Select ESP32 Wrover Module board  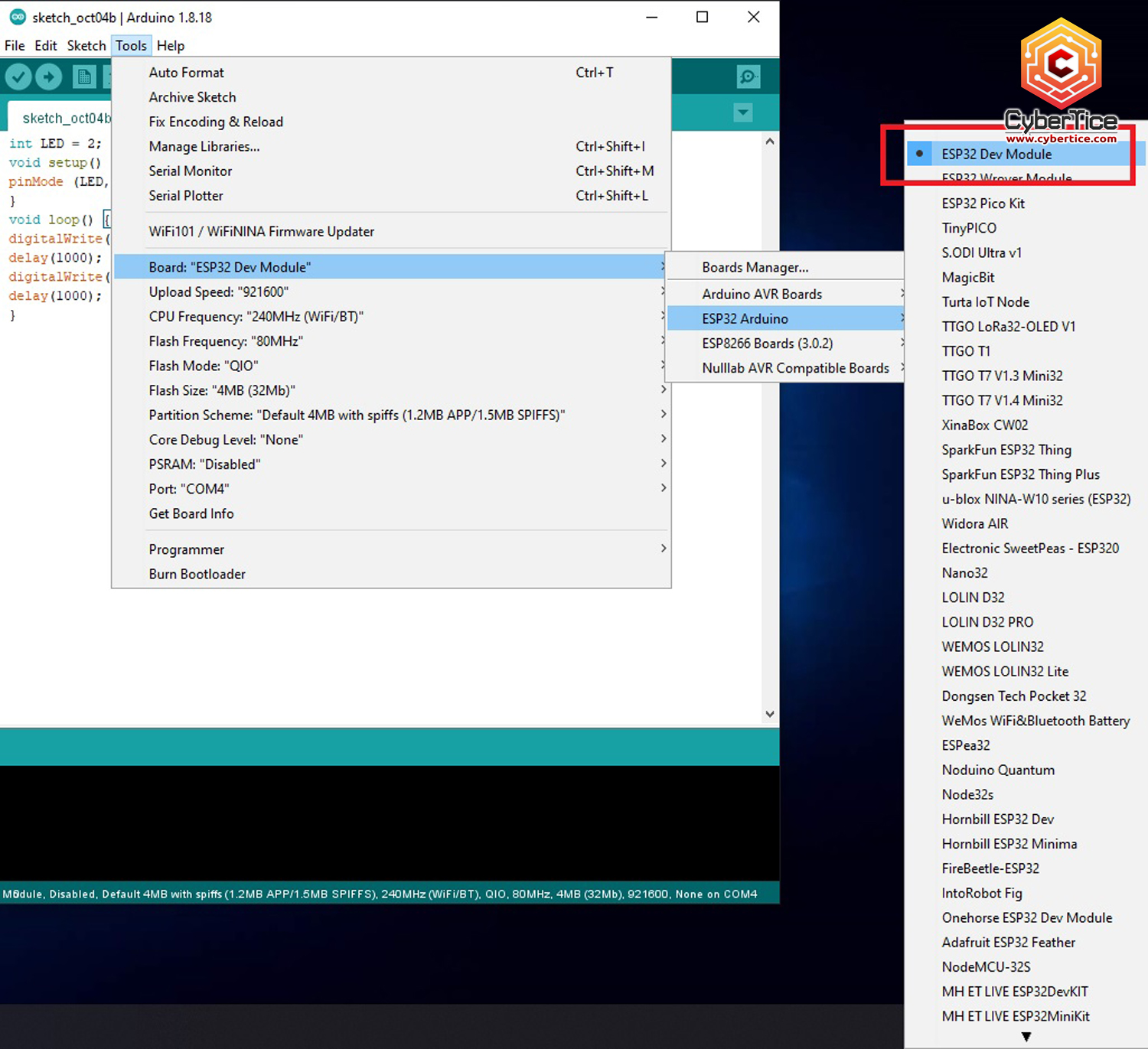pos(1003,178)
